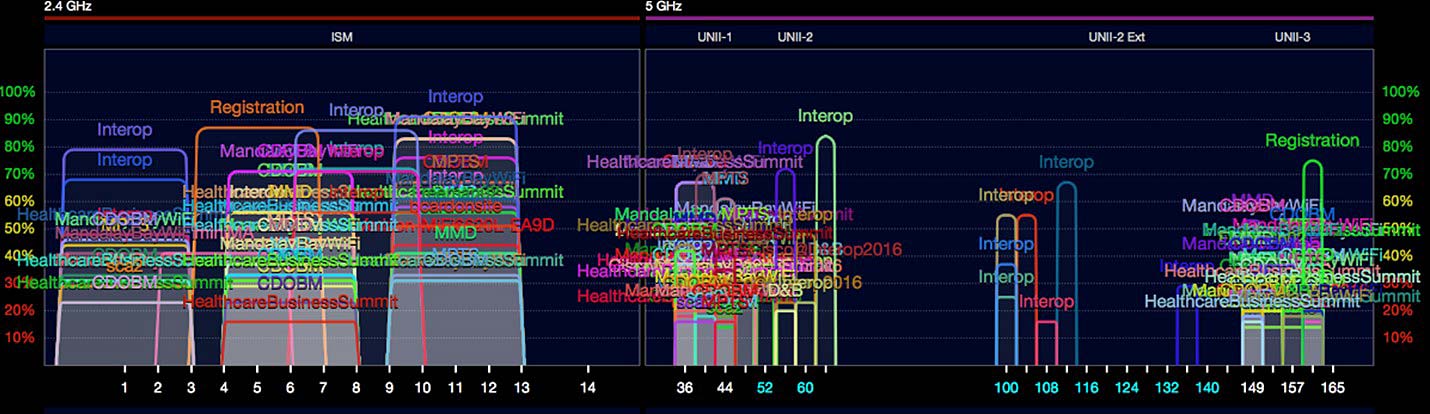Select channel 2 on the 2.4 GHz axis

(x=157, y=386)
